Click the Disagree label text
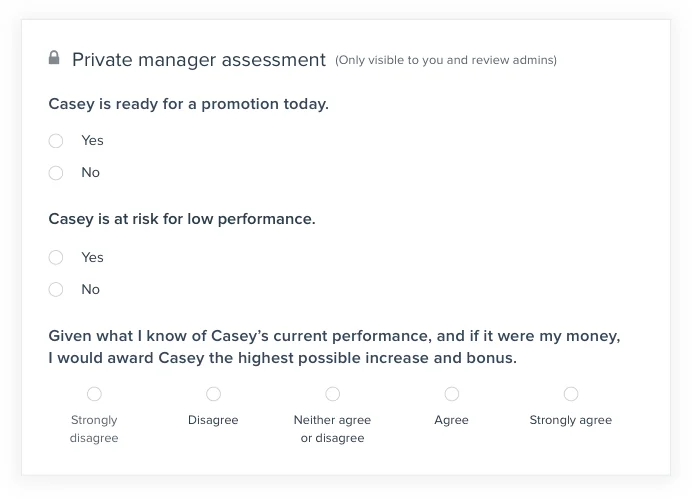The width and height of the screenshot is (692, 499). pyautogui.click(x=213, y=420)
